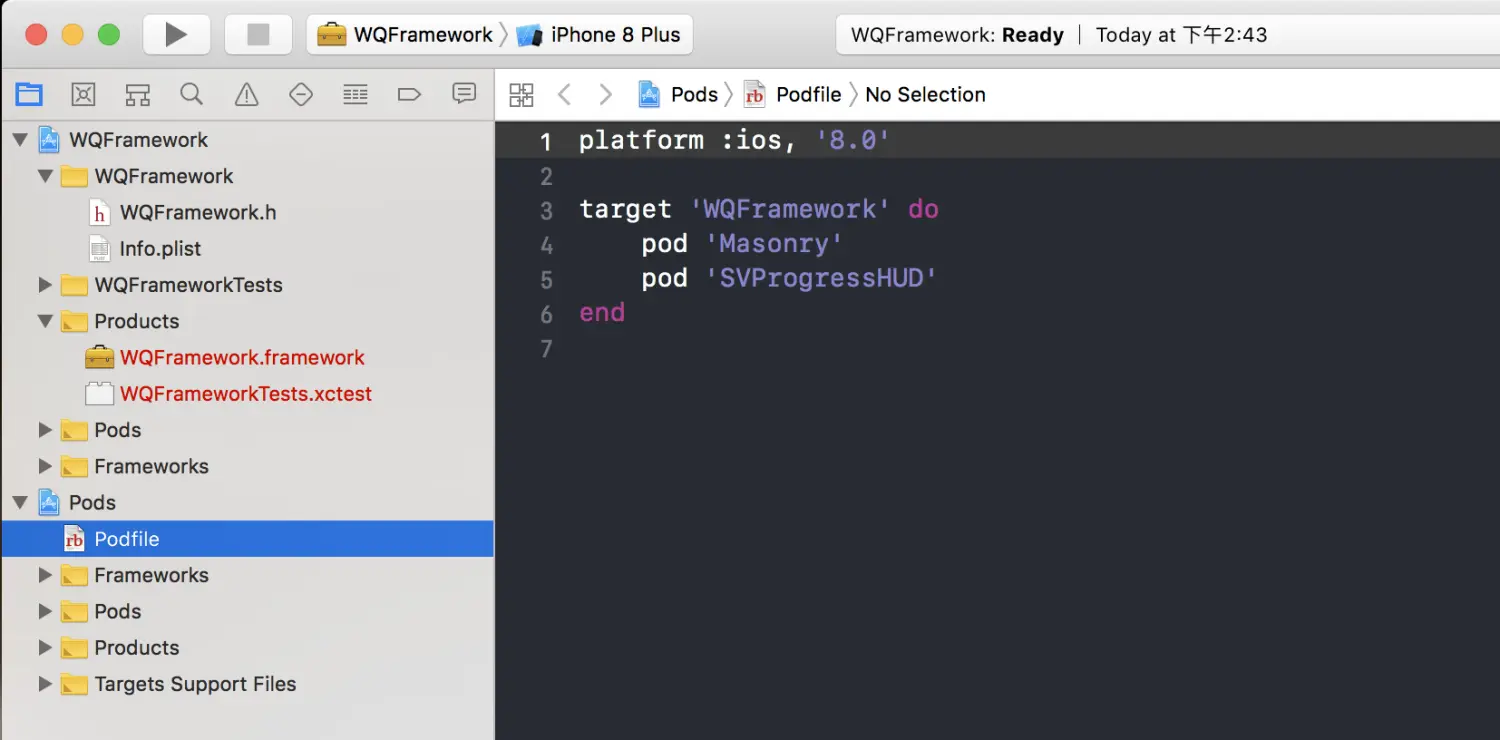Click the 'end' keyword in code

click(602, 313)
